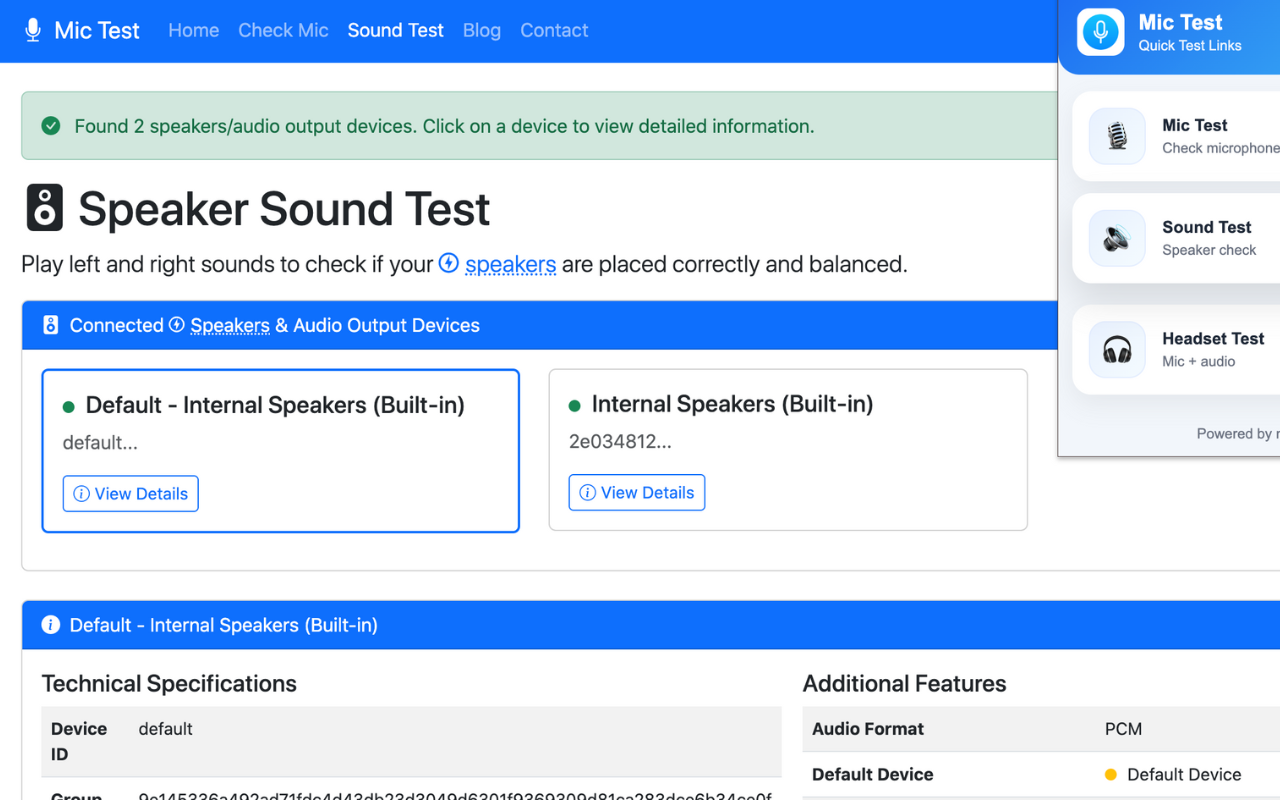Click the Default Device row label
1280x800 pixels.
point(872,774)
